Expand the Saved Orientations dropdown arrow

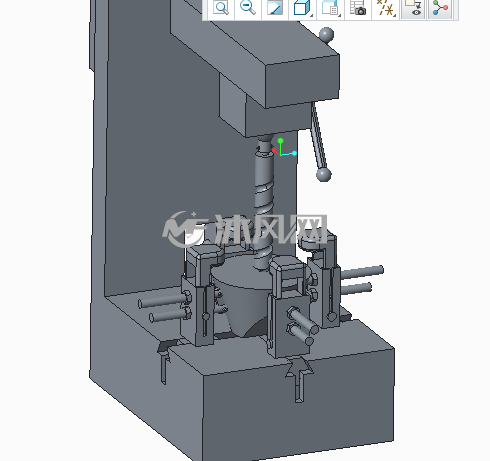[x=340, y=15]
